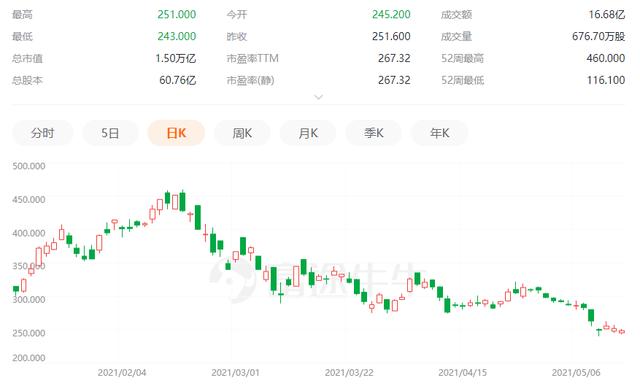Click the 总股本 value 60.76亿
Viewport: 640px width, 386px height.
pyautogui.click(x=178, y=80)
